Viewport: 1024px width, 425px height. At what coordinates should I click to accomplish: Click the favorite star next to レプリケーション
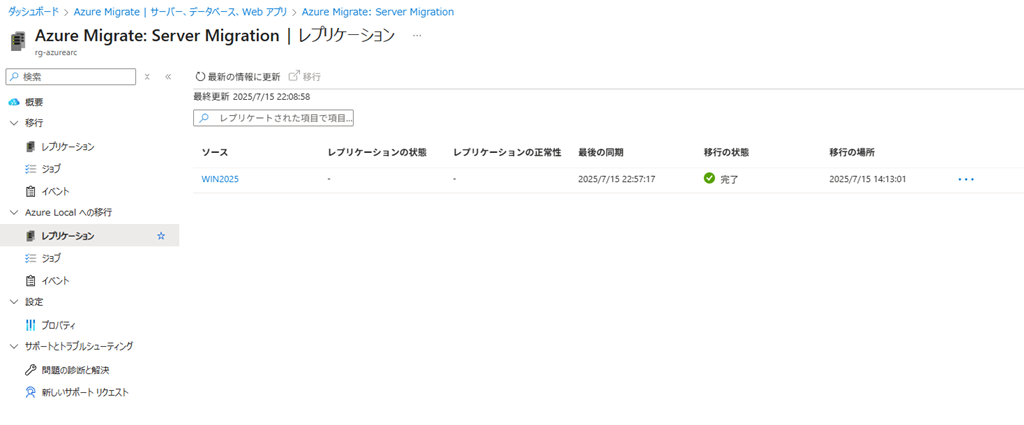point(161,236)
